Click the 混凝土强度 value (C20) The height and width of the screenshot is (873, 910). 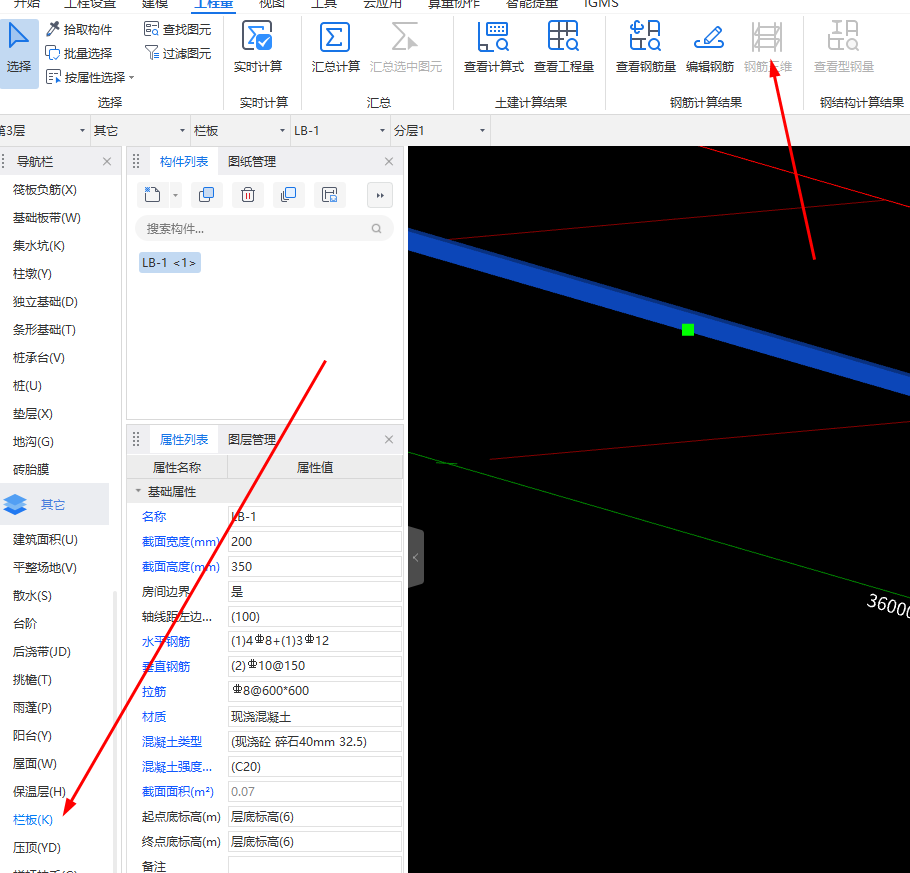pos(315,766)
